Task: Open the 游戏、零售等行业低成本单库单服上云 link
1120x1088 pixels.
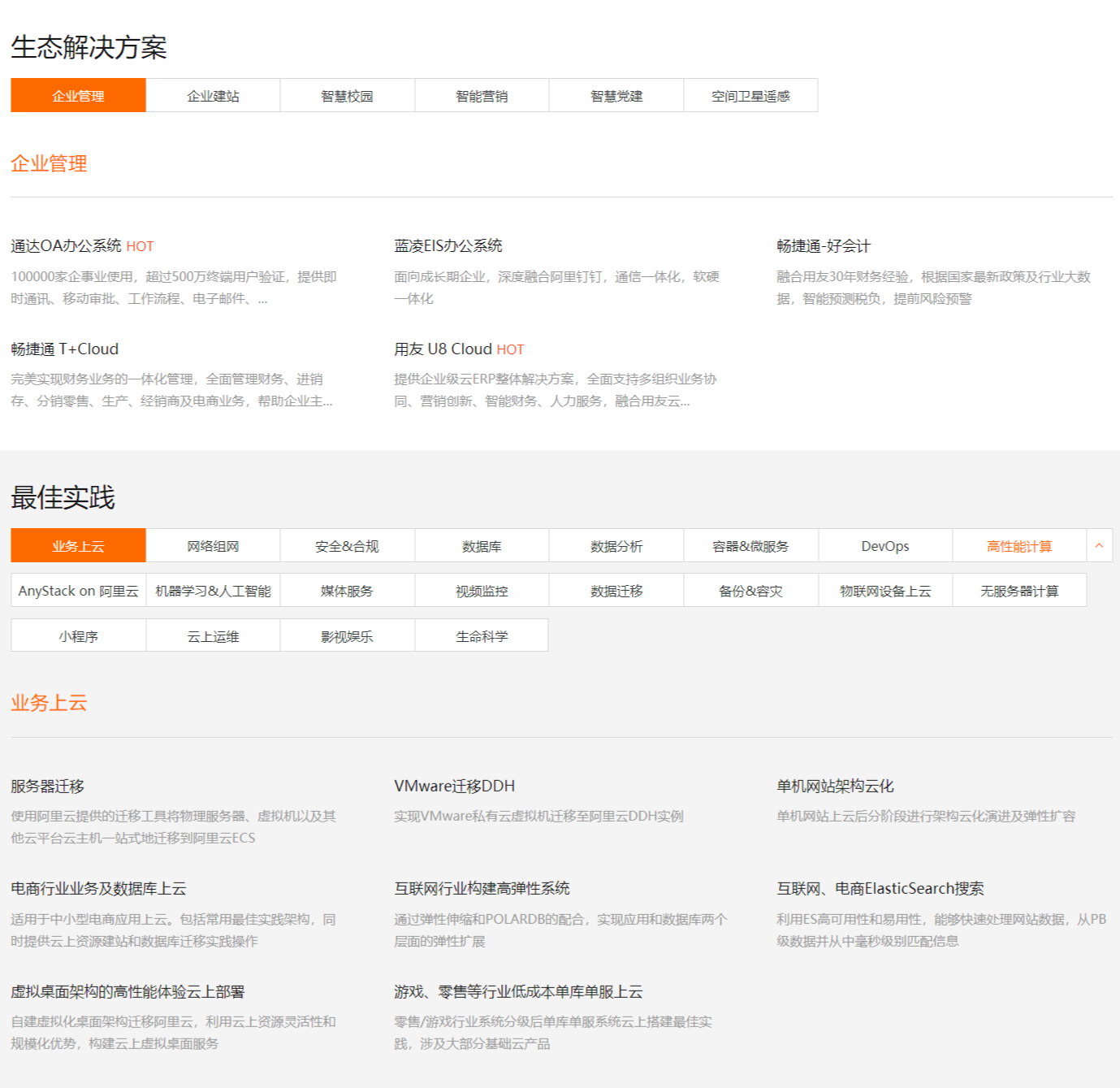Action: pyautogui.click(x=518, y=991)
